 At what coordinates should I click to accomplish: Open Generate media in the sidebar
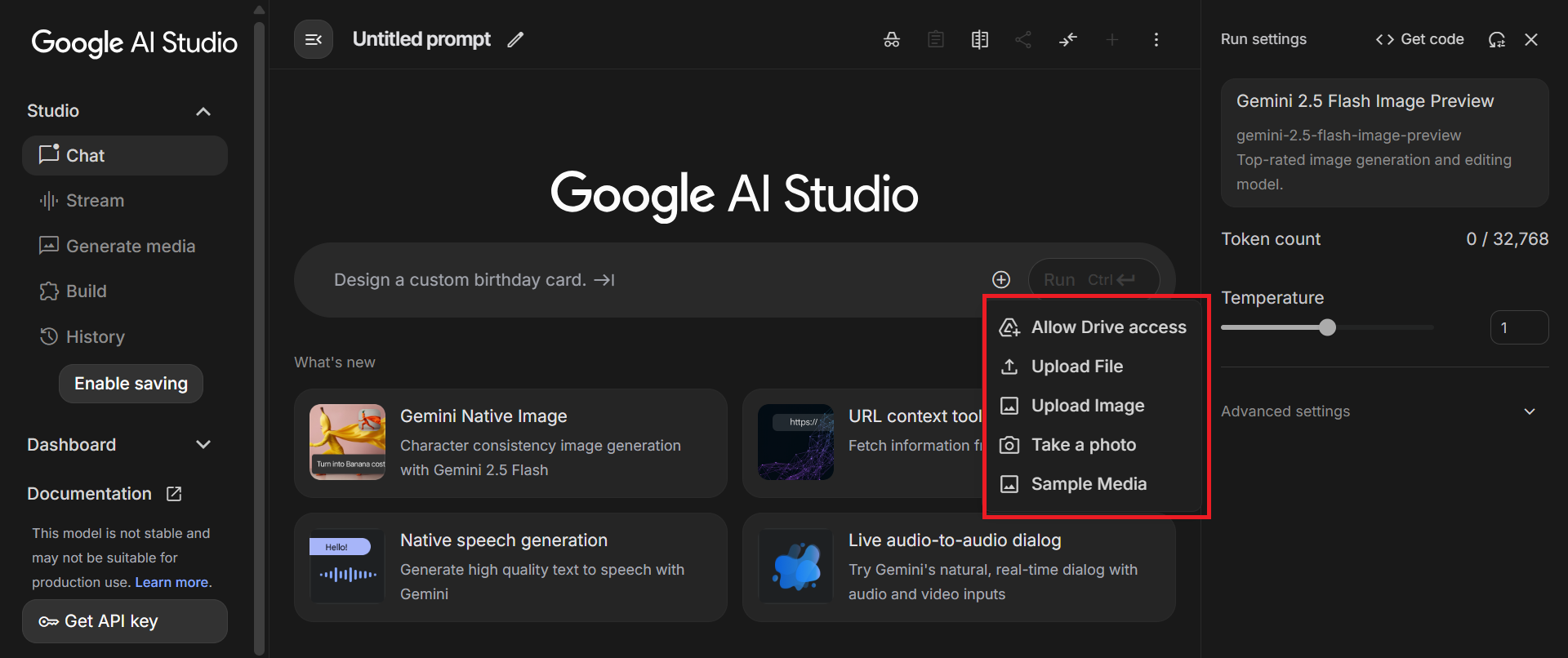[125, 246]
